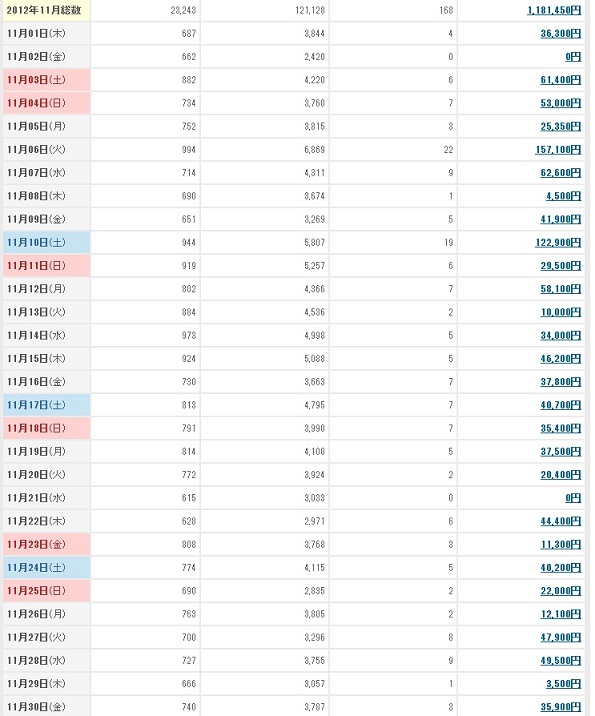Select the 122,900円 link for 11月10日
Image resolution: width=595 pixels, height=716 pixels.
click(558, 243)
